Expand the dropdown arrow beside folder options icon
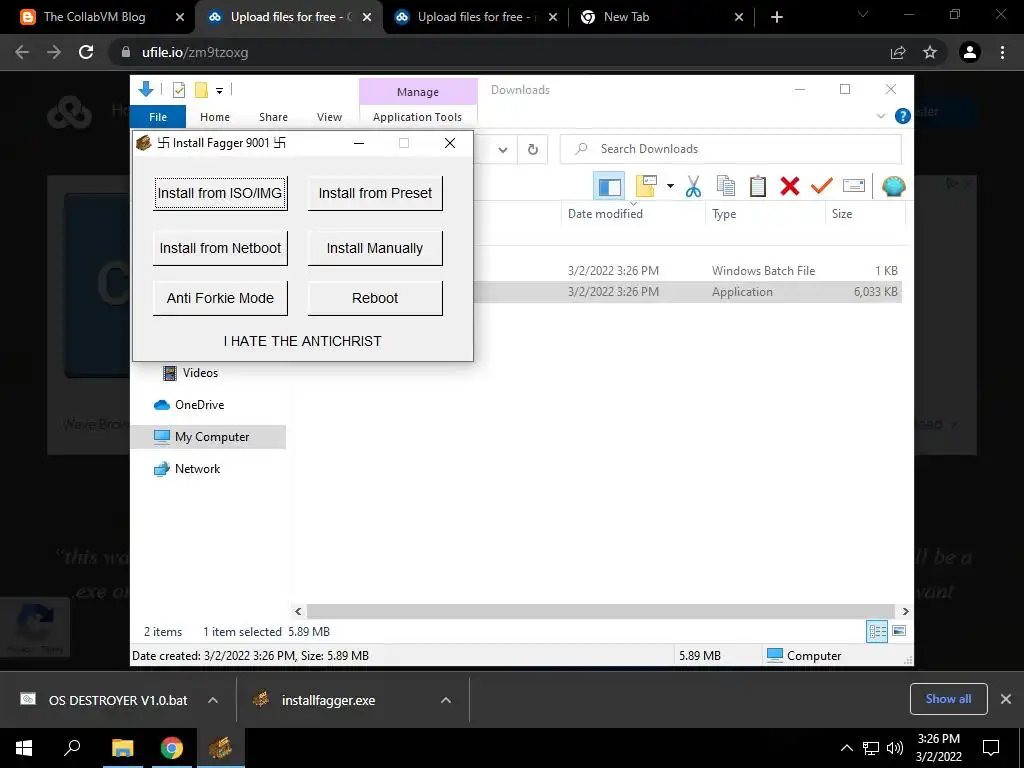1024x768 pixels. coord(670,186)
